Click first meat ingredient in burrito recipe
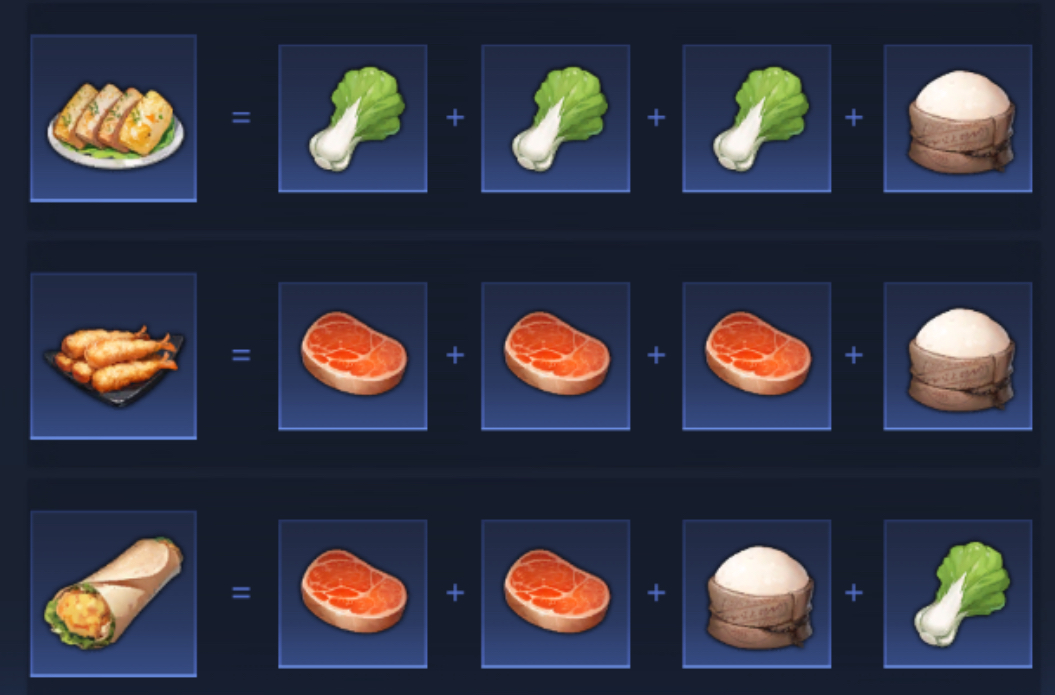1055x695 pixels. click(x=353, y=593)
